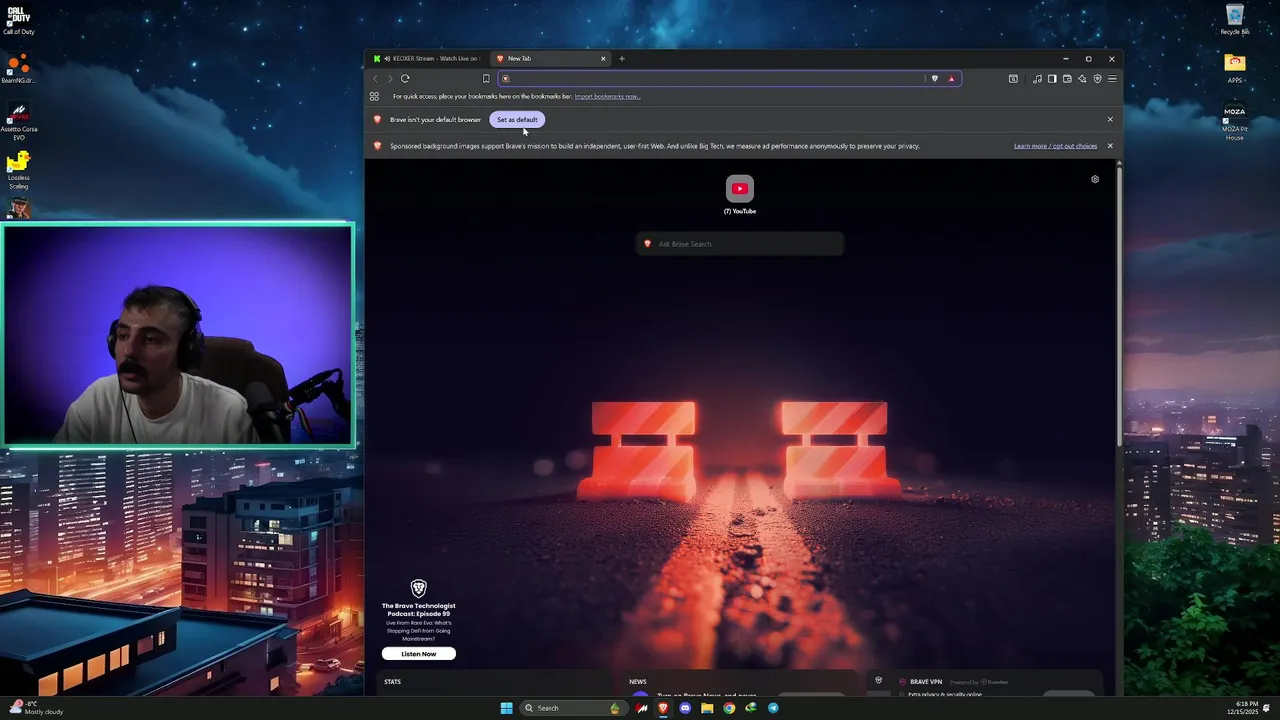Open Google Chrome from the taskbar

729,708
